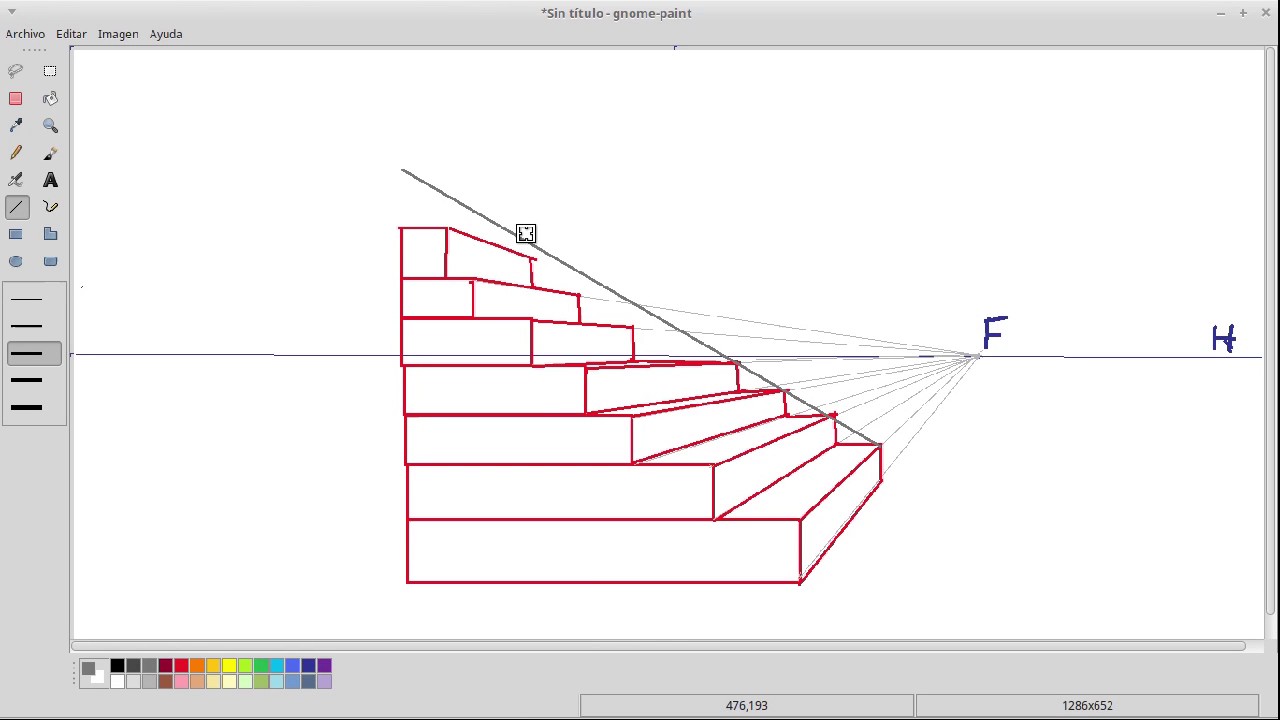Choose the dark gray swatch in top row
The image size is (1280, 720).
(x=133, y=665)
